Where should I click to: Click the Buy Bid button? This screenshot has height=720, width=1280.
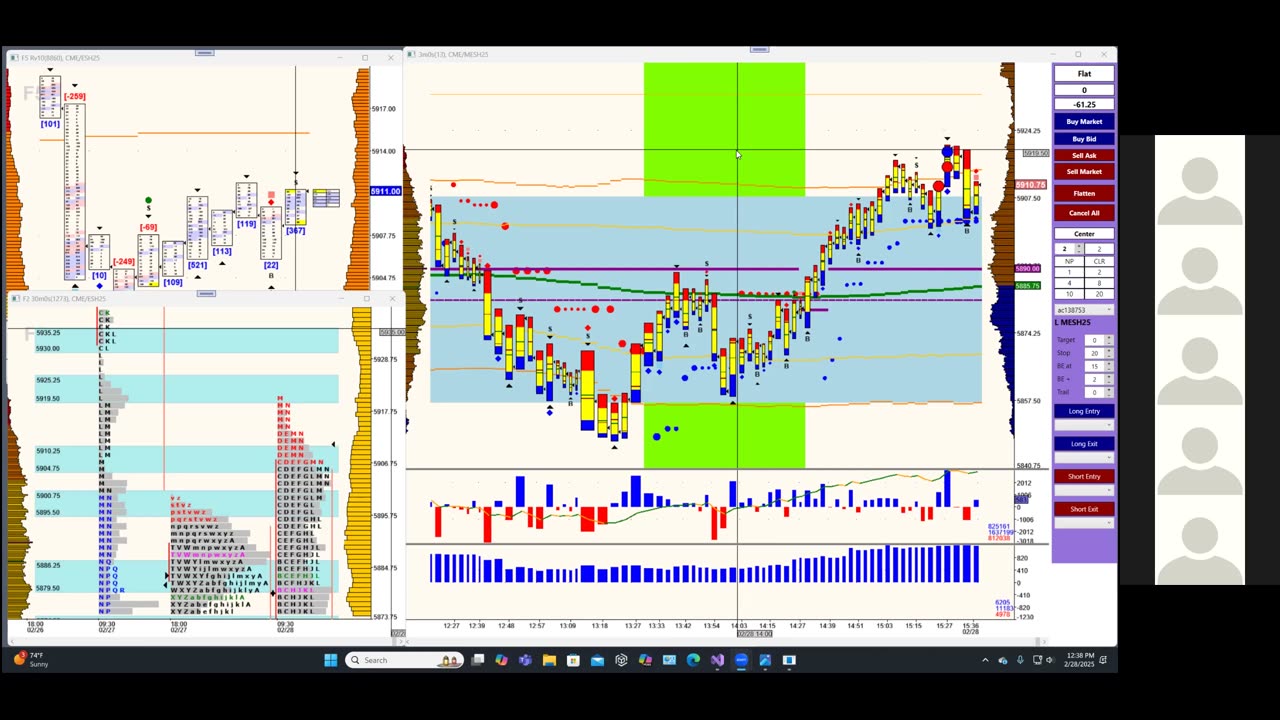point(1084,139)
